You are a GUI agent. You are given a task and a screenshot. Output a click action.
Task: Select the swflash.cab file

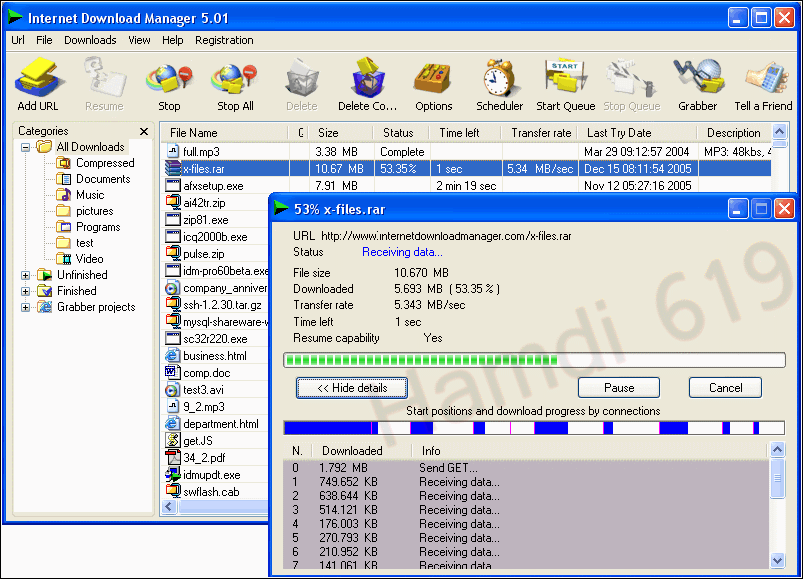coord(212,491)
